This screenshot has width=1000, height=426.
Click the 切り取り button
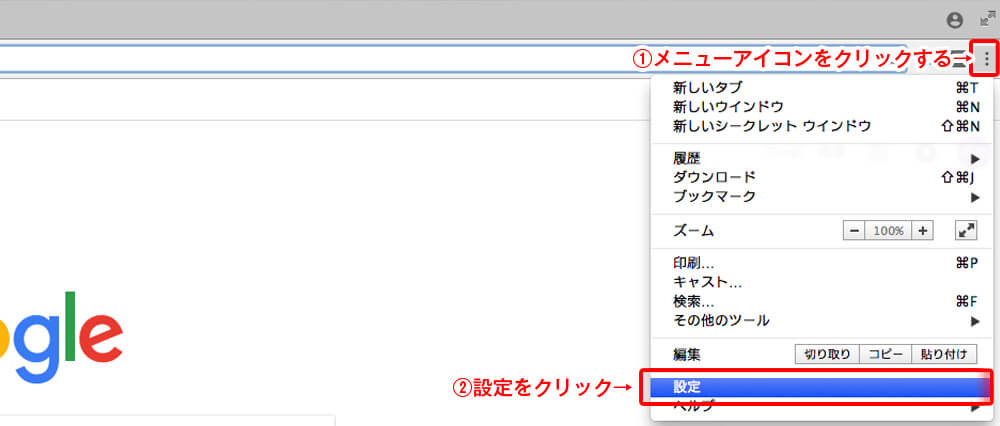pos(827,354)
